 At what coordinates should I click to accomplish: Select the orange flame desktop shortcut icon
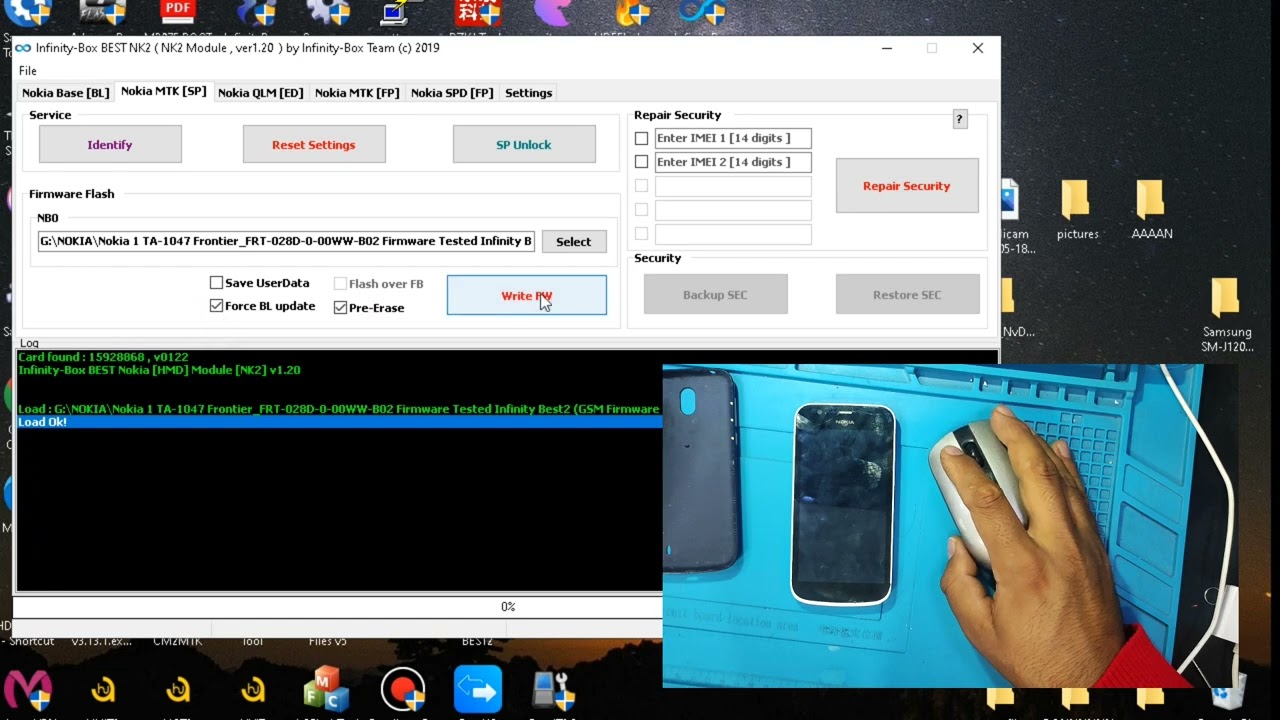click(632, 12)
